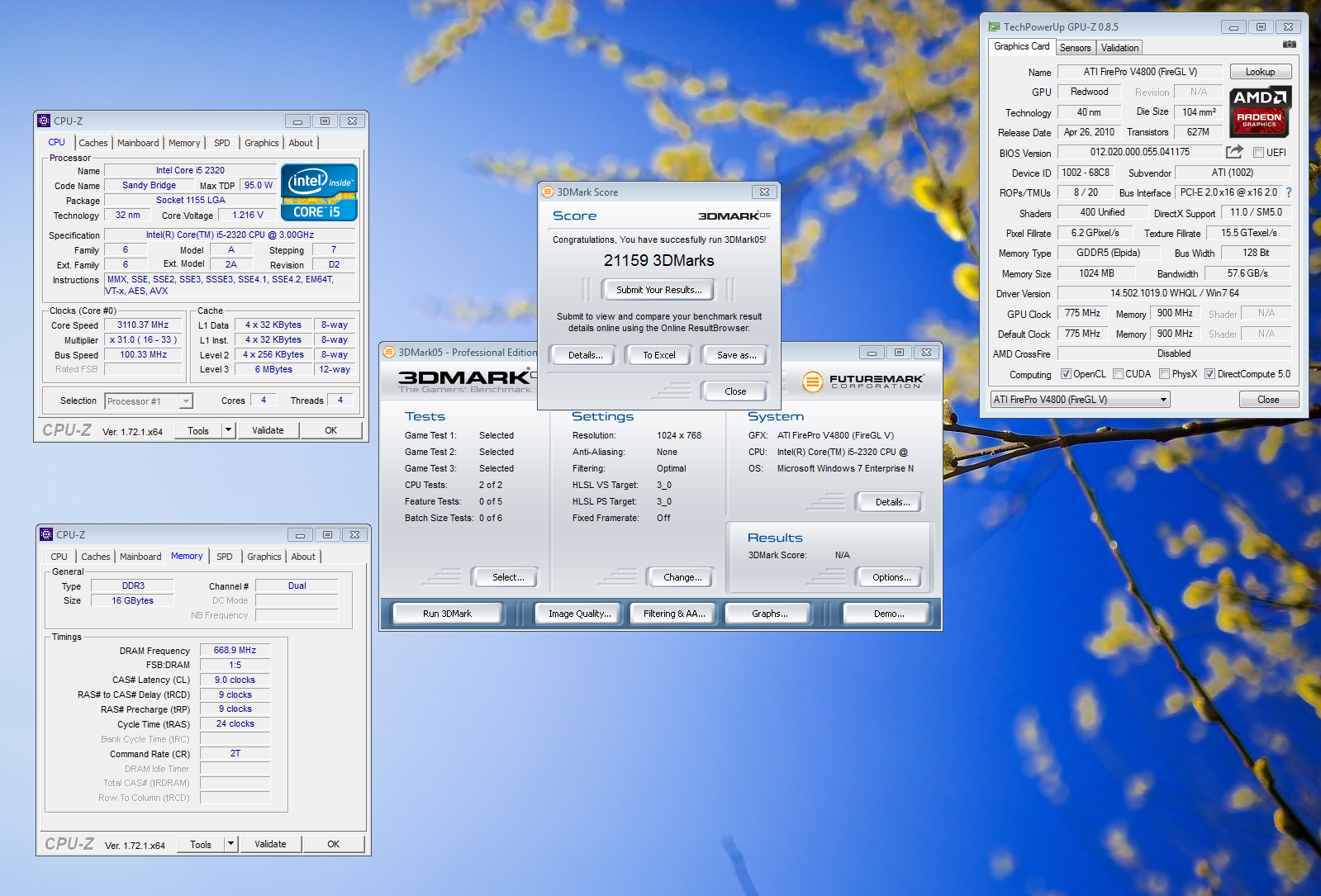Open the About tab in bottom CPU-Z
Screen dimensions: 1321x896
303,557
